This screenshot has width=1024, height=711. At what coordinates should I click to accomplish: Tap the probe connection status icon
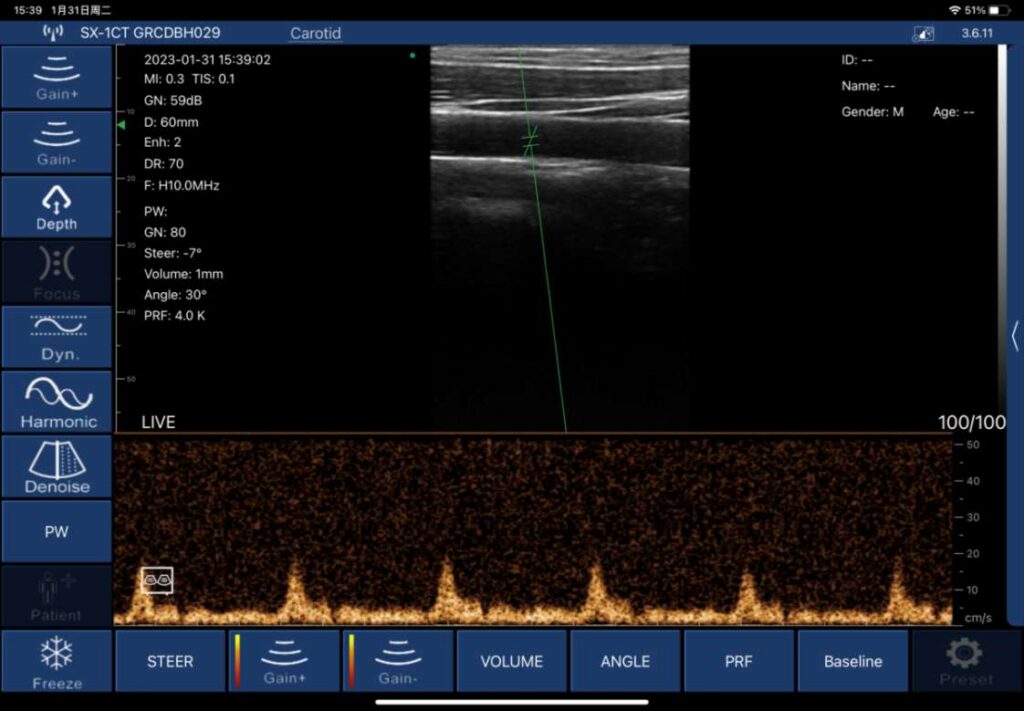[923, 33]
